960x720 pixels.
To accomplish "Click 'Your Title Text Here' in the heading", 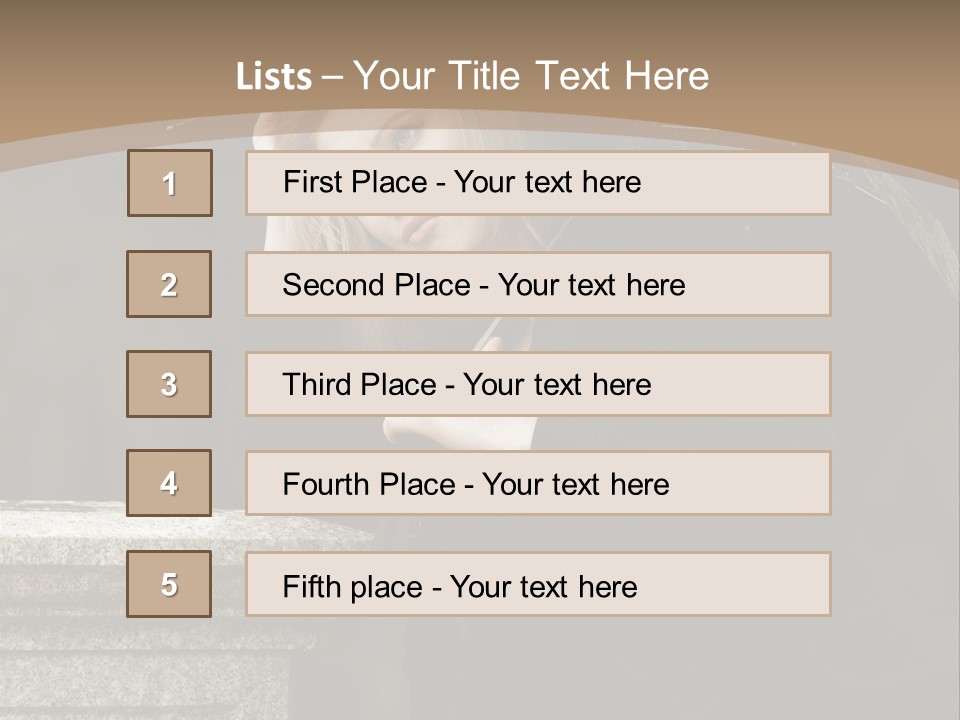I will (x=531, y=76).
